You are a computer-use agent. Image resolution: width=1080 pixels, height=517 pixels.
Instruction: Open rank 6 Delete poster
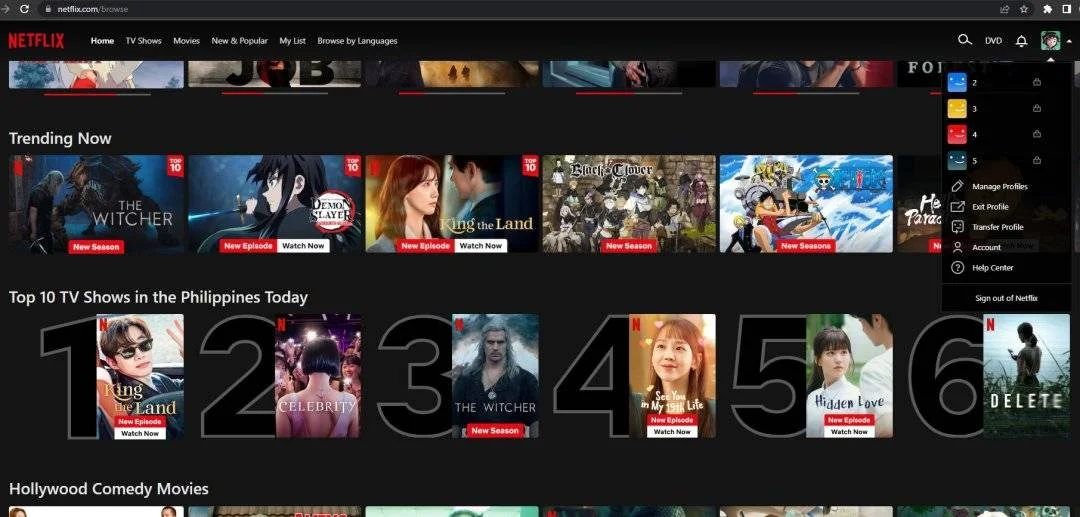[1026, 376]
